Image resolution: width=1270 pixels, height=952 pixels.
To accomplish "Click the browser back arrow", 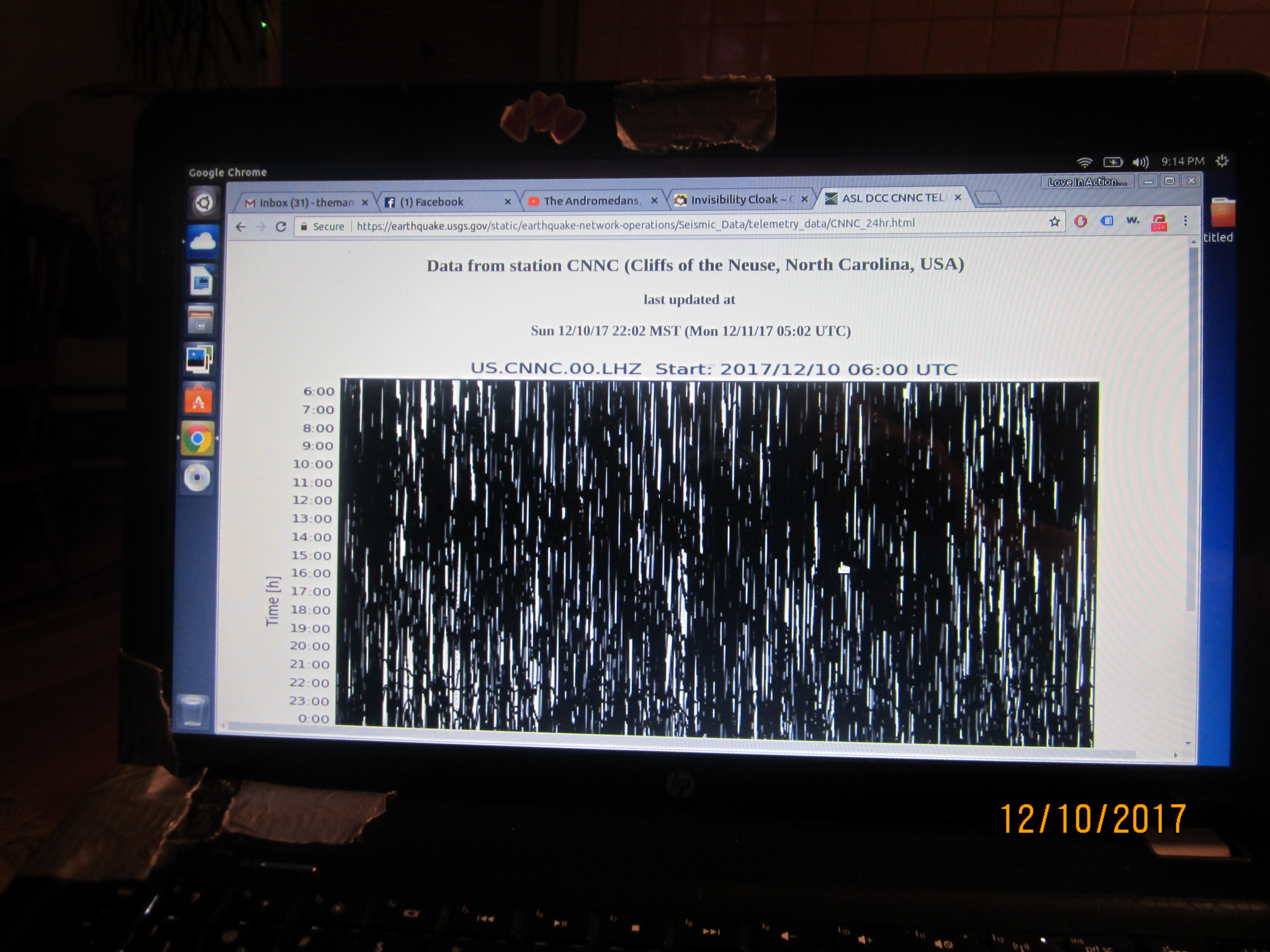I will click(x=241, y=227).
